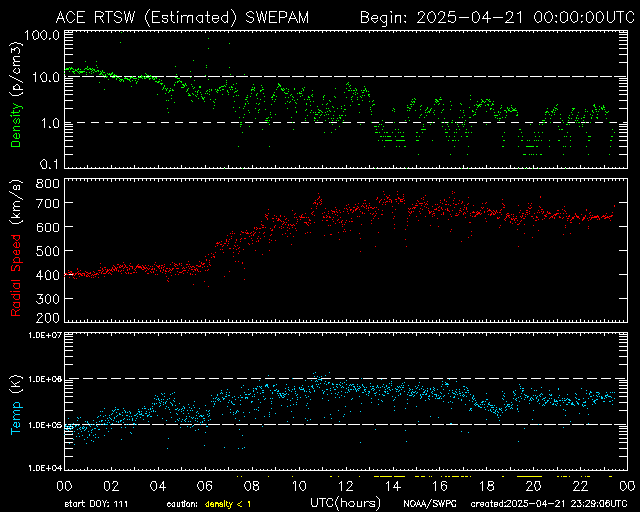Click the '08' hour label on time axis
Viewport: 640px width, 512px height.
pyautogui.click(x=252, y=486)
